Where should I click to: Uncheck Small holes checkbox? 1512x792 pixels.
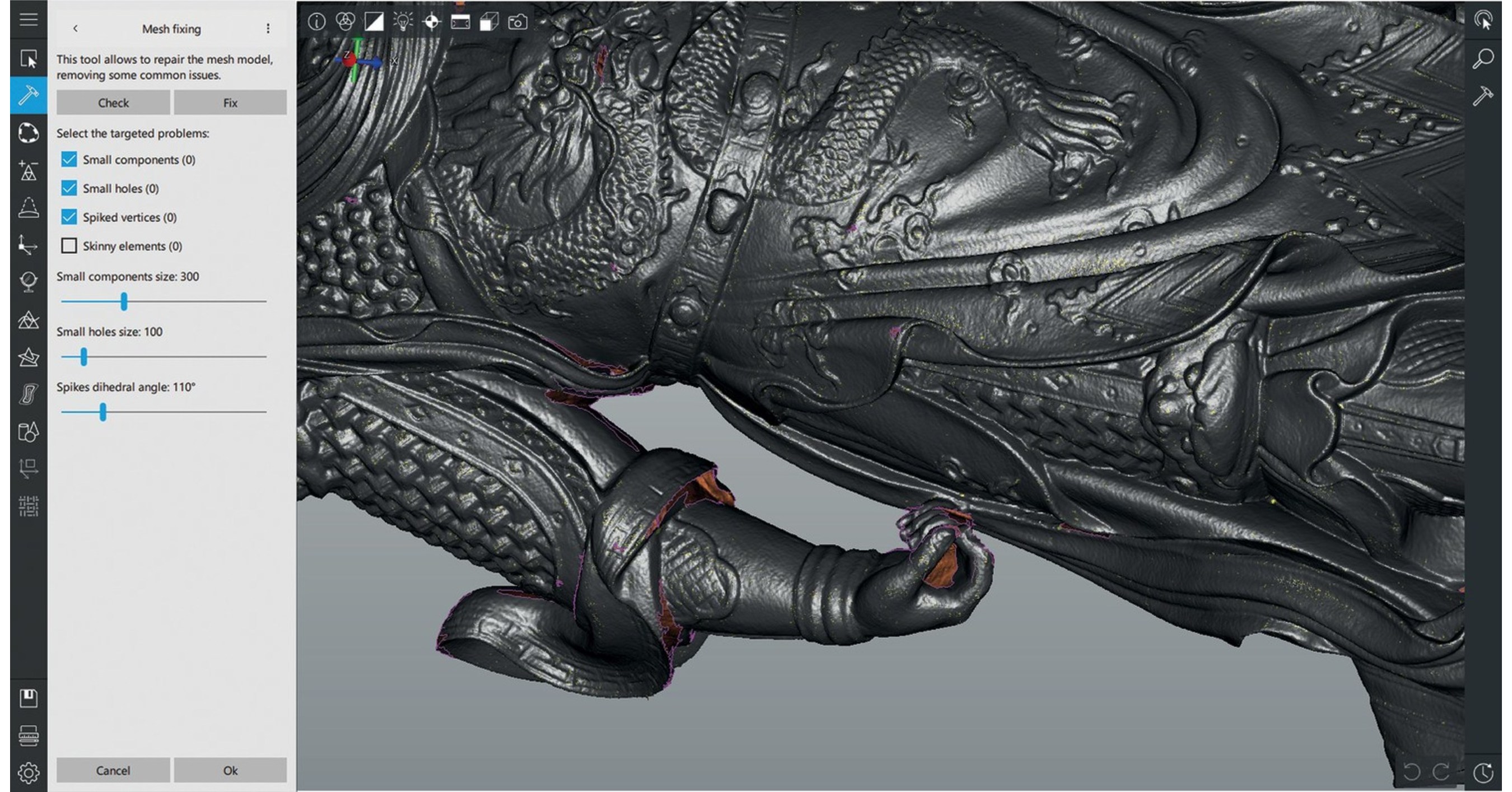(69, 188)
